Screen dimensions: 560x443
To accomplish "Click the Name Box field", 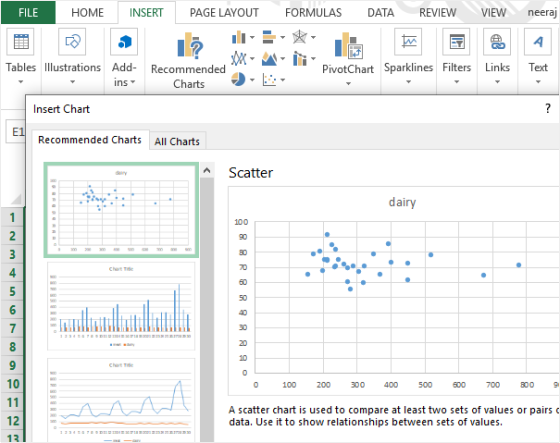I will point(16,132).
